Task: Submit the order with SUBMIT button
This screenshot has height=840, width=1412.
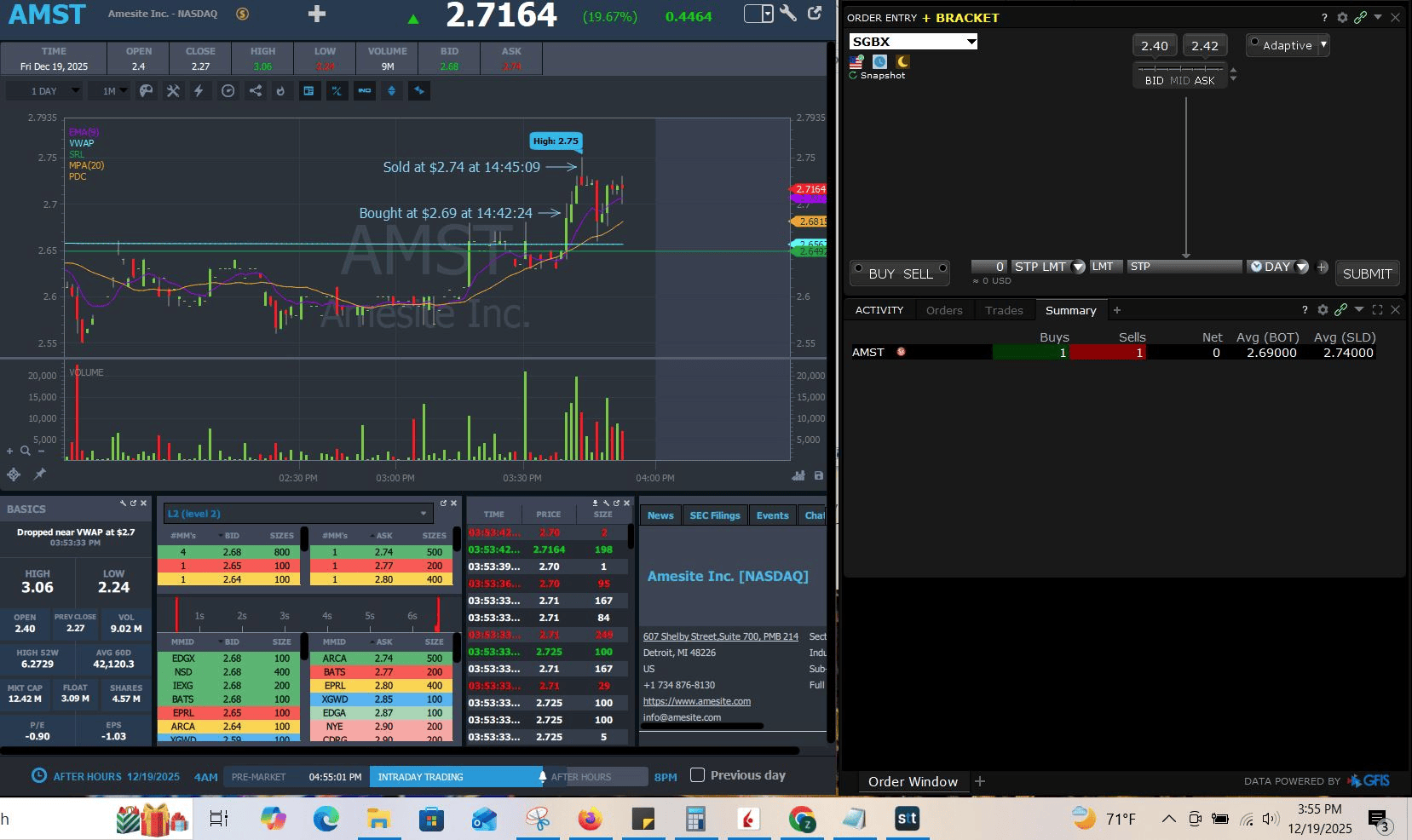Action: click(1367, 273)
